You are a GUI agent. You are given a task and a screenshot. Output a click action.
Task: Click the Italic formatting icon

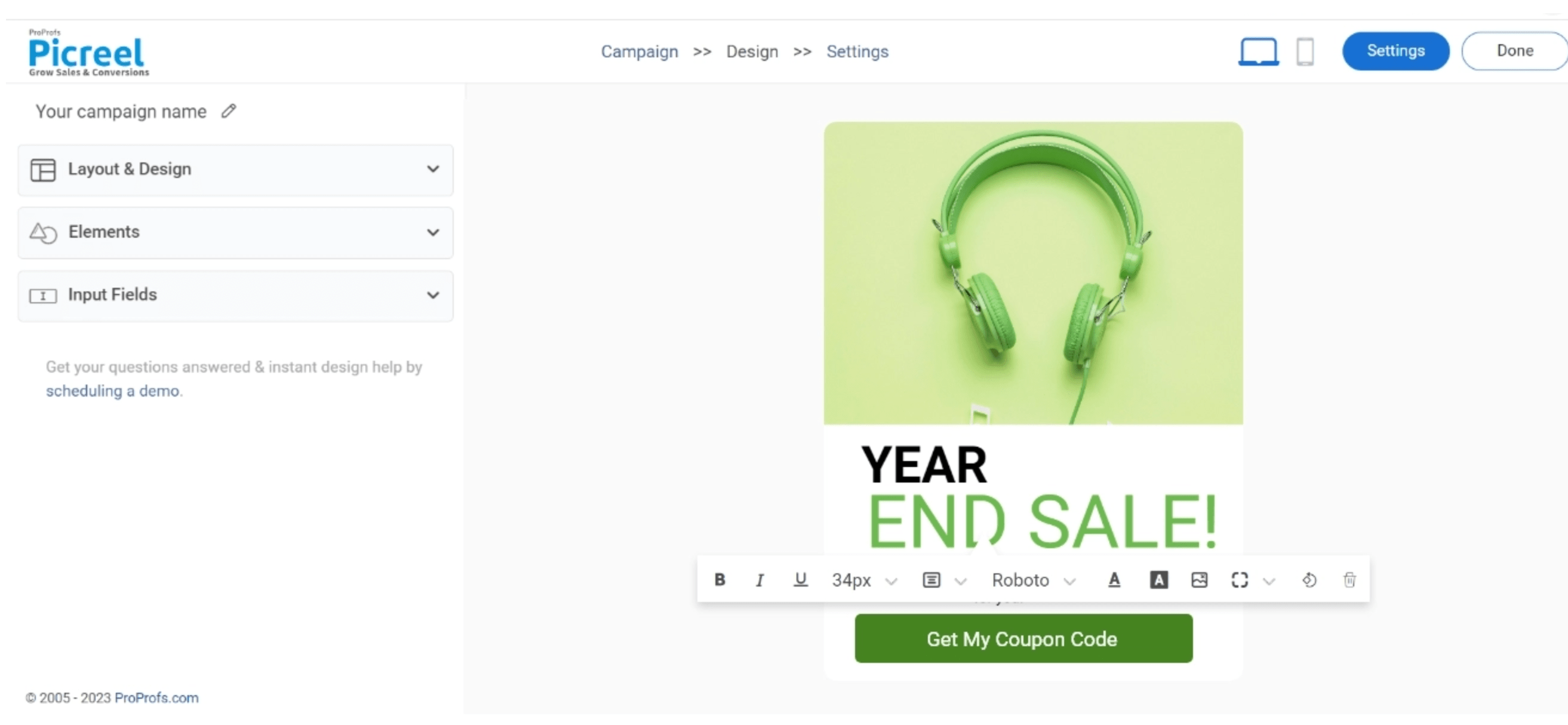point(758,580)
